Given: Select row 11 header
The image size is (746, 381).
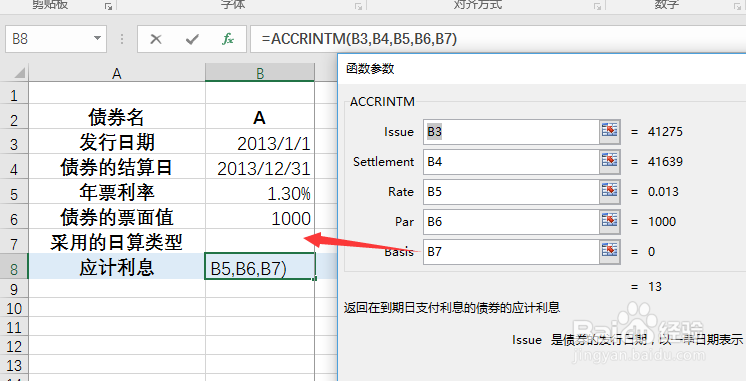Looking at the screenshot, I should tap(14, 327).
